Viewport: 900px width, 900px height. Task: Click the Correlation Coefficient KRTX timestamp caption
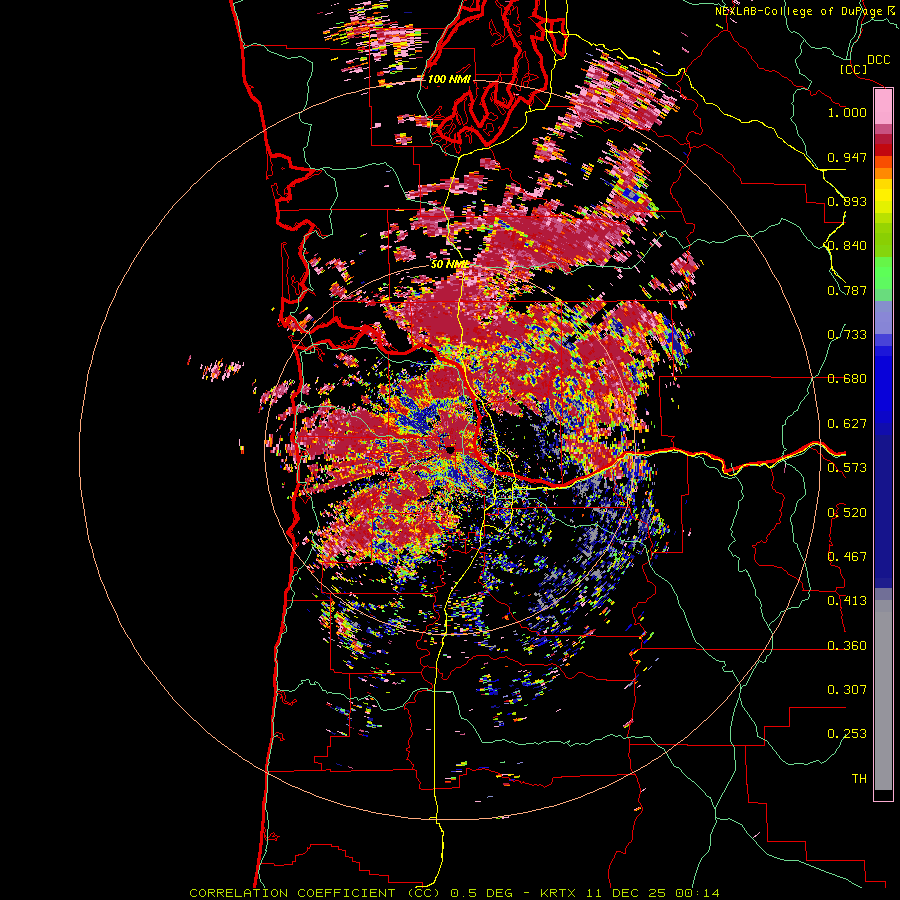[454, 893]
